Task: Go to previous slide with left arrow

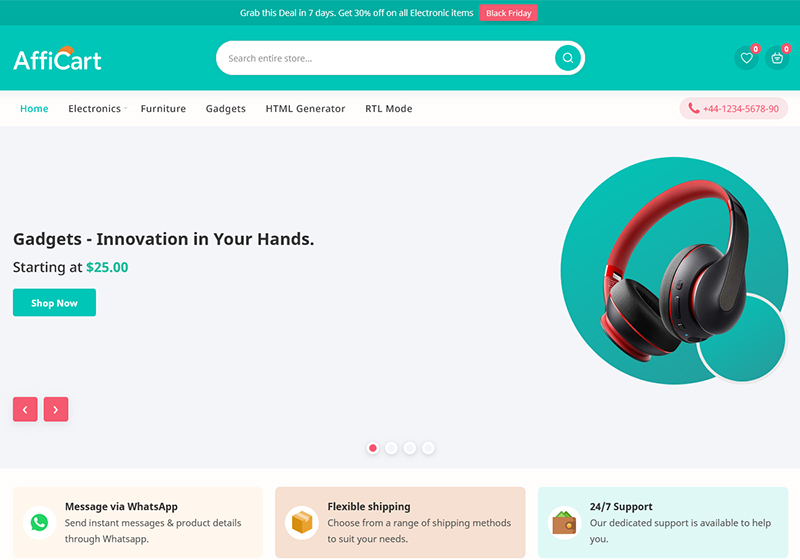Action: point(25,409)
